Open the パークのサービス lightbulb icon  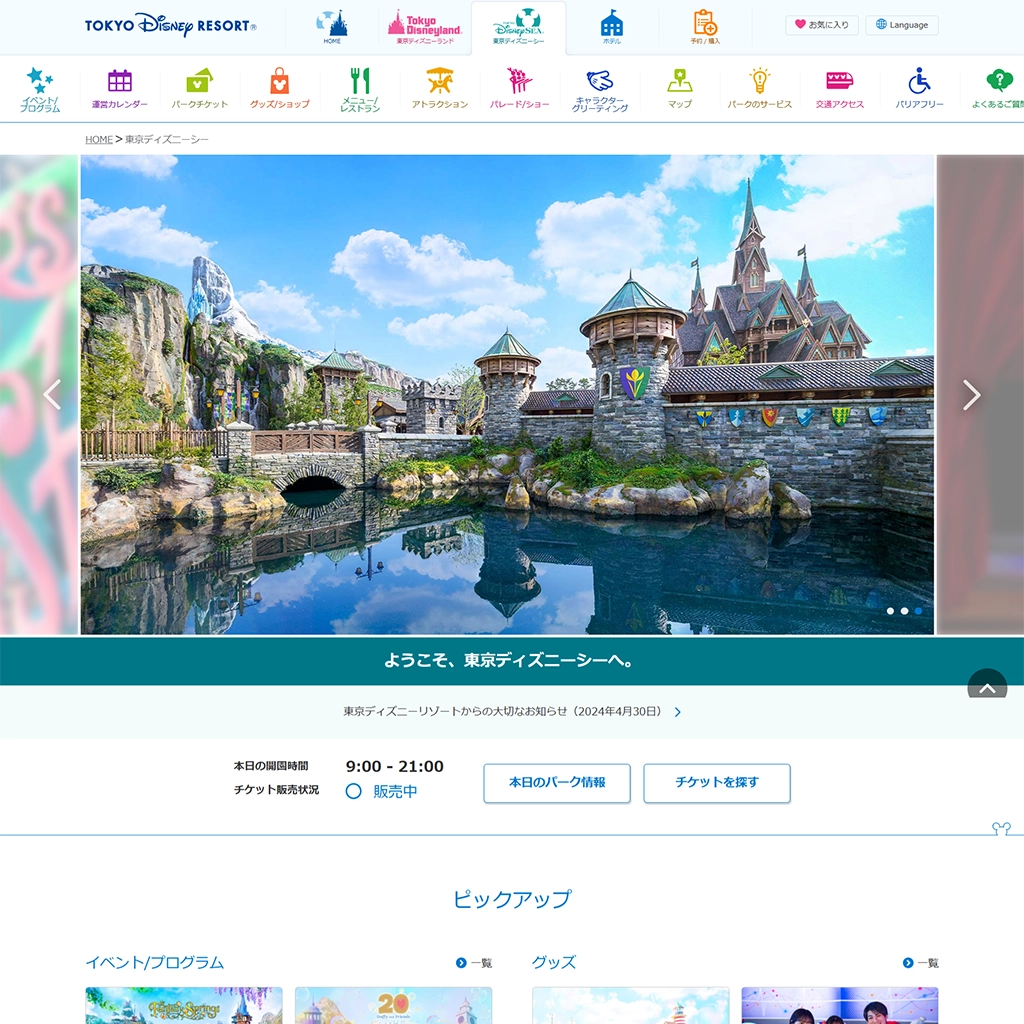coord(760,89)
